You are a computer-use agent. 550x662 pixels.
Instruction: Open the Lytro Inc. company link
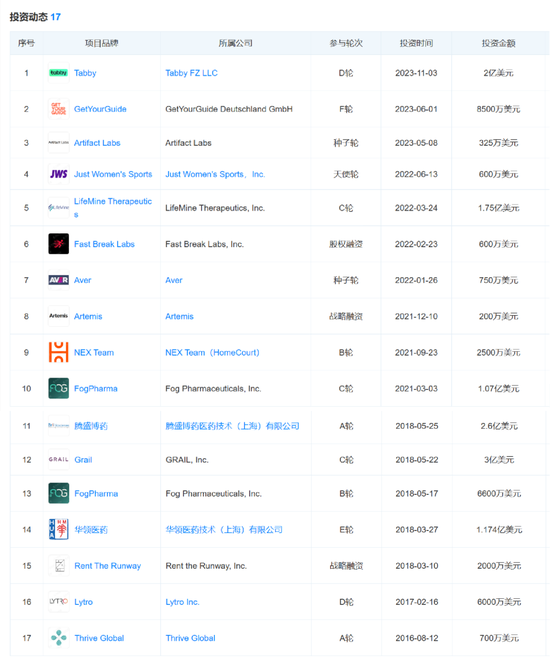182,602
